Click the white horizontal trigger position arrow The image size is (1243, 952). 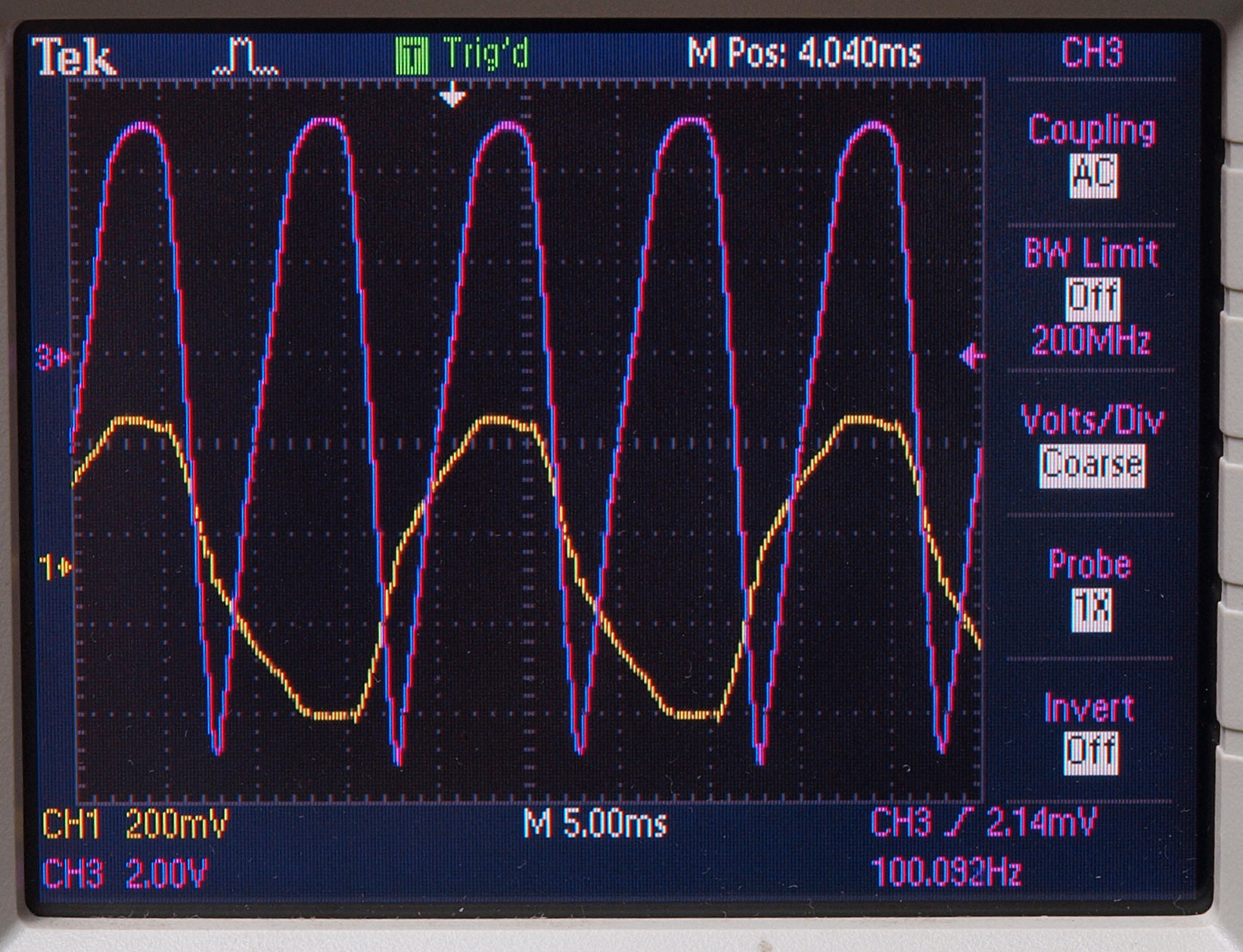[452, 96]
